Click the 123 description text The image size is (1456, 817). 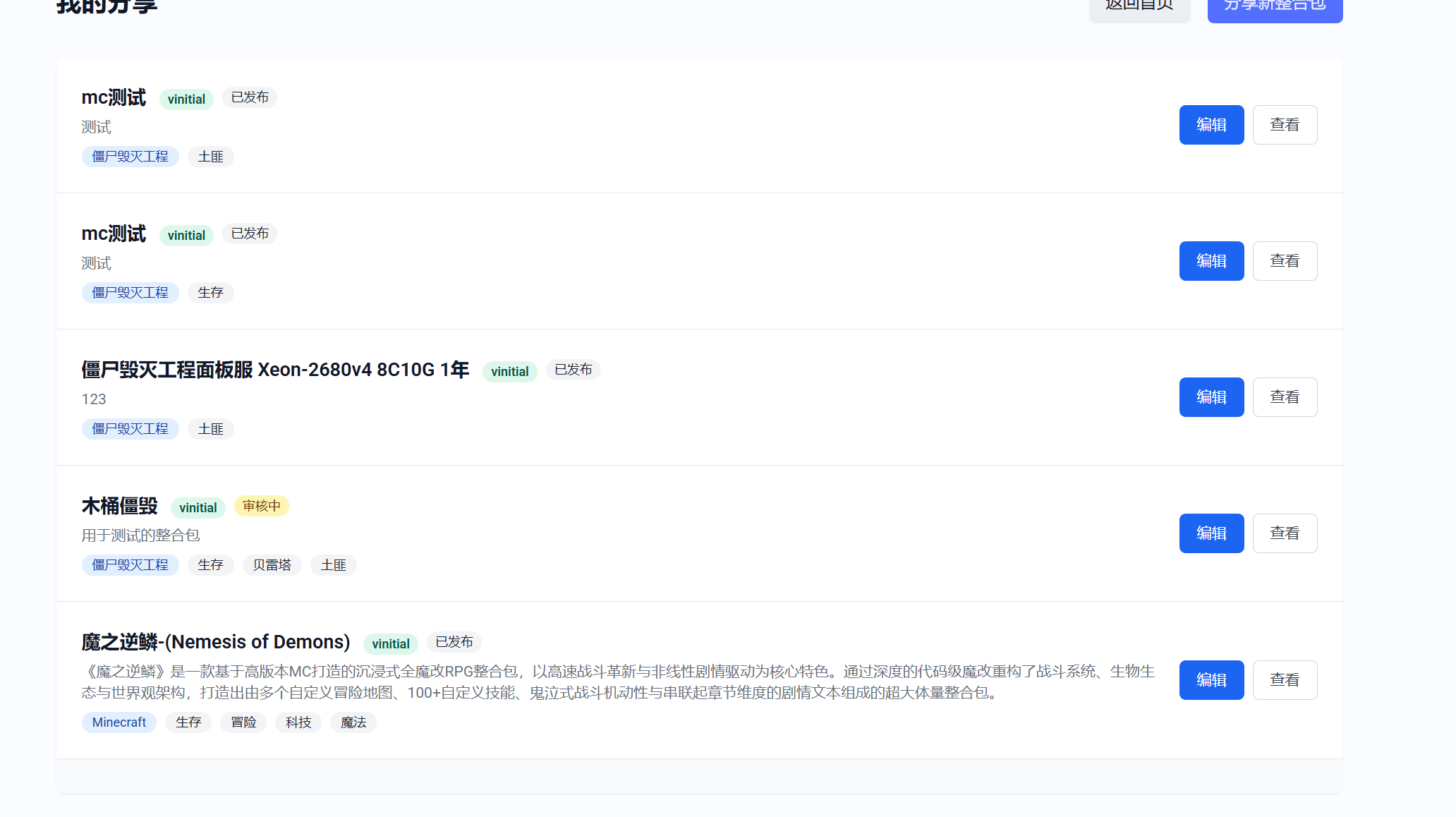94,399
